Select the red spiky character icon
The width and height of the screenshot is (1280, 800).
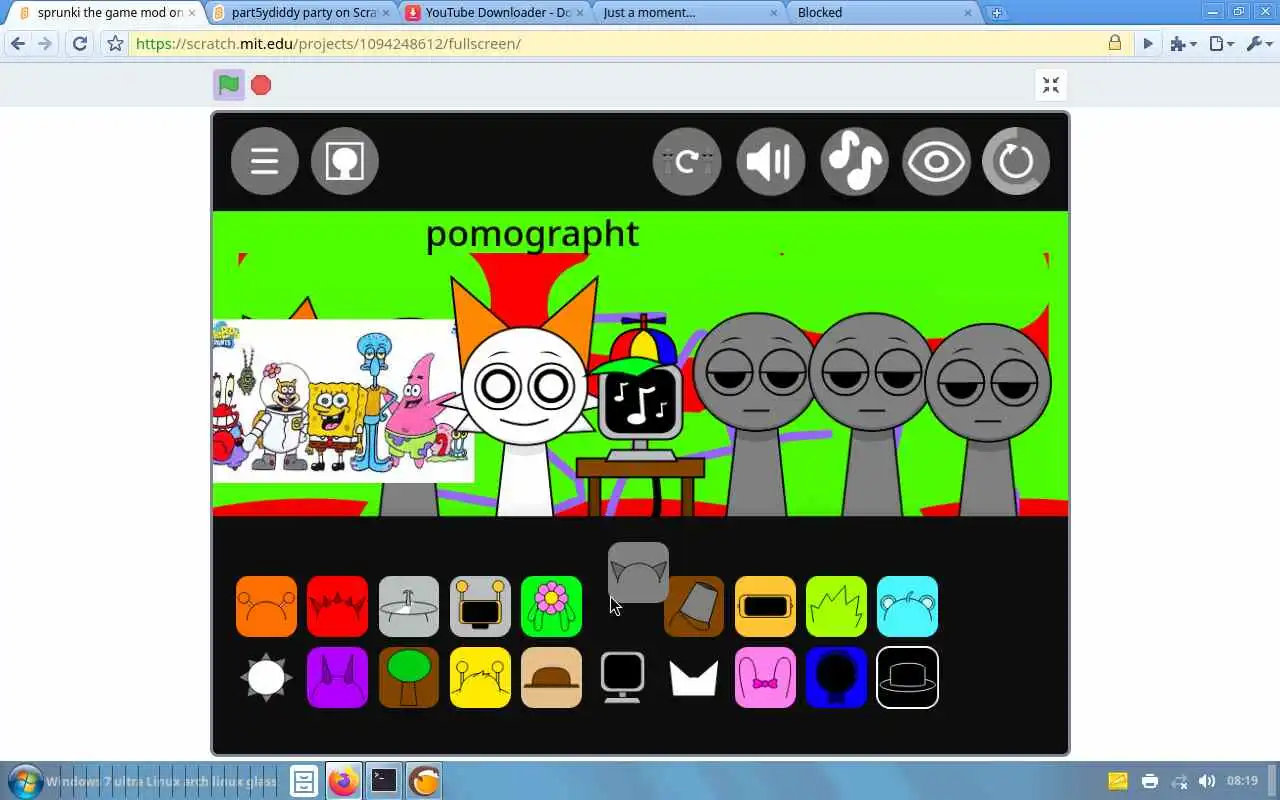337,606
